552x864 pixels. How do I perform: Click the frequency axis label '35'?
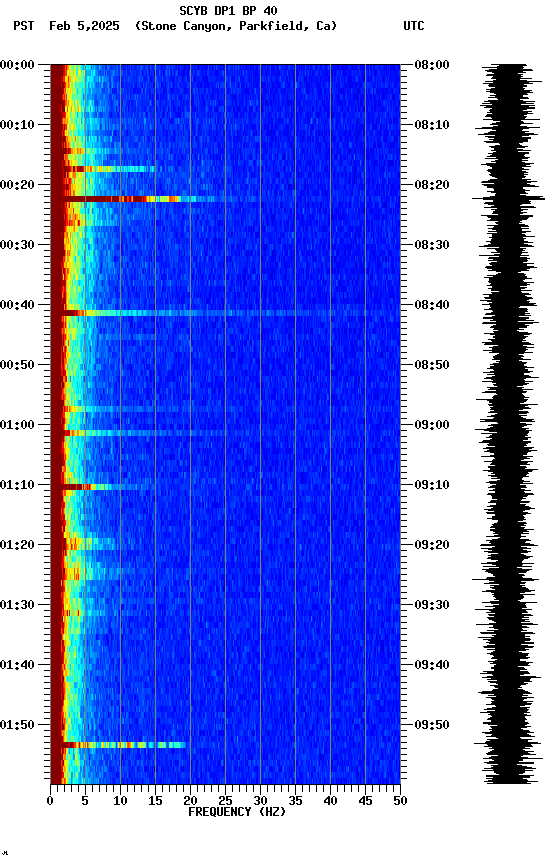coord(295,801)
